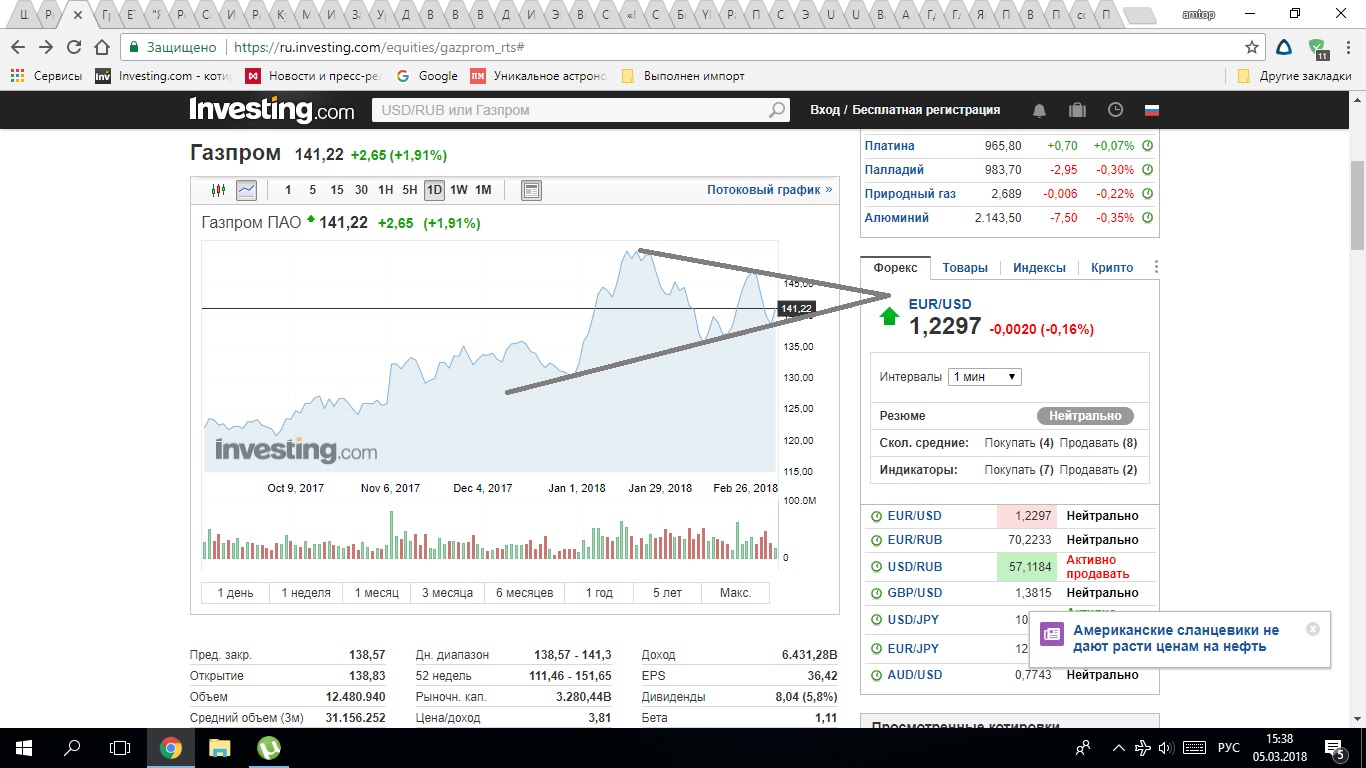
Task: Change language via Russian flag icon
Action: [x=1151, y=110]
